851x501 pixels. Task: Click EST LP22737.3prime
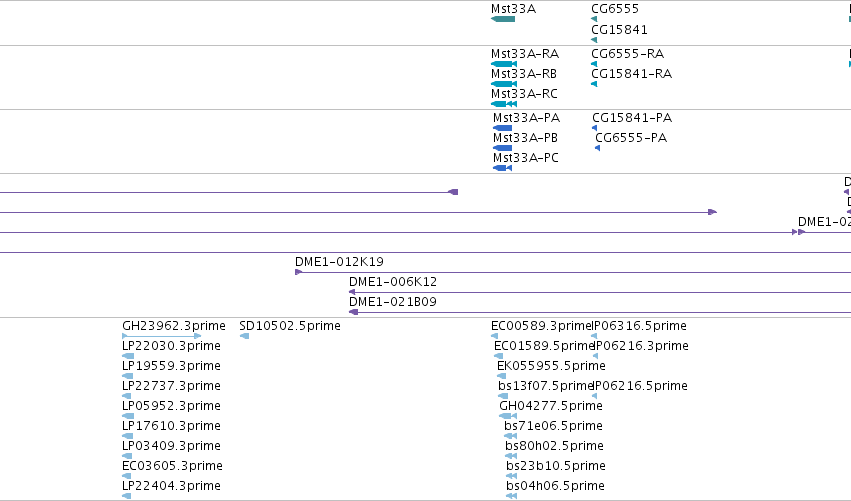pos(172,386)
